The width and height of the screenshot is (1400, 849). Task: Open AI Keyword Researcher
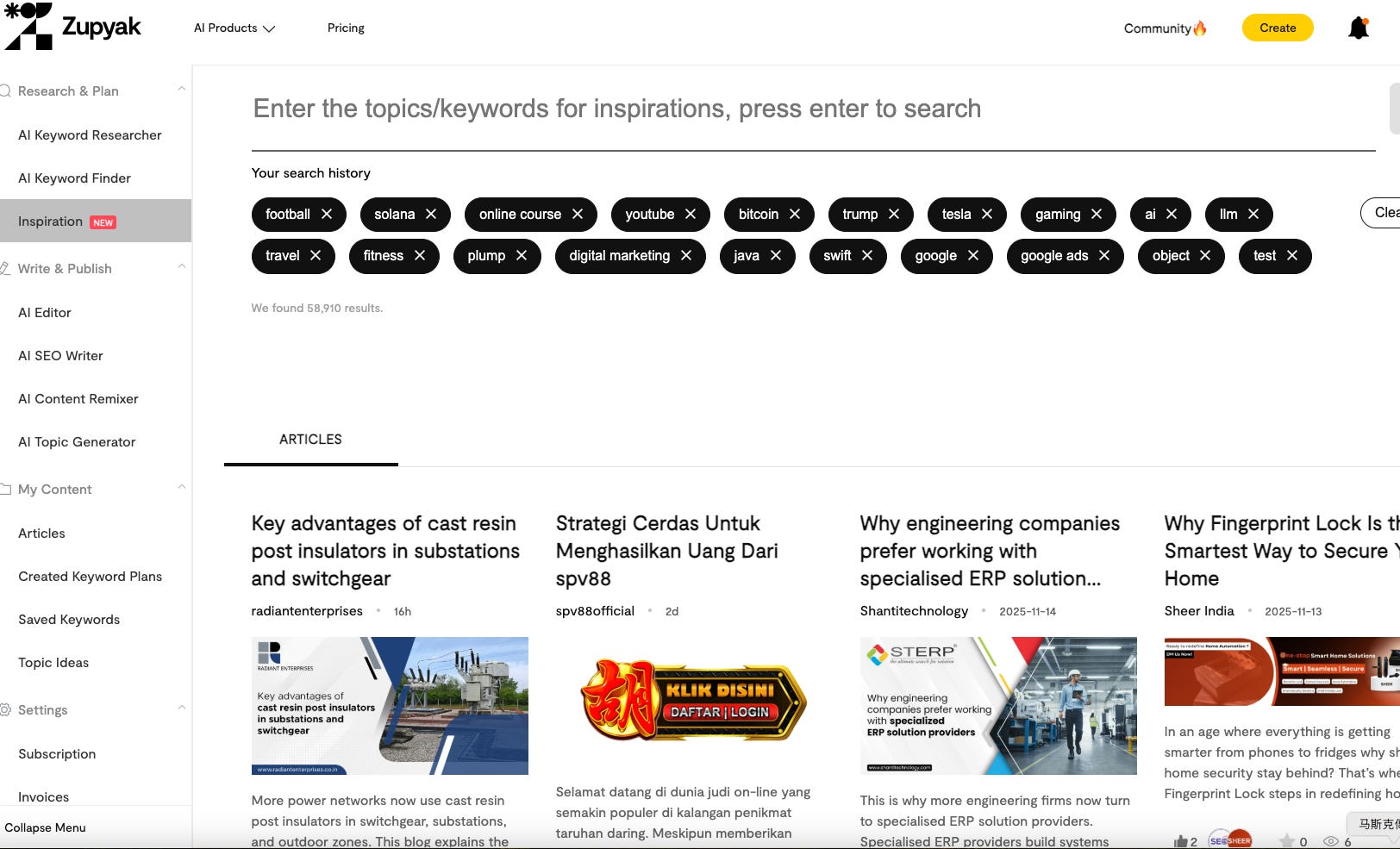click(90, 135)
